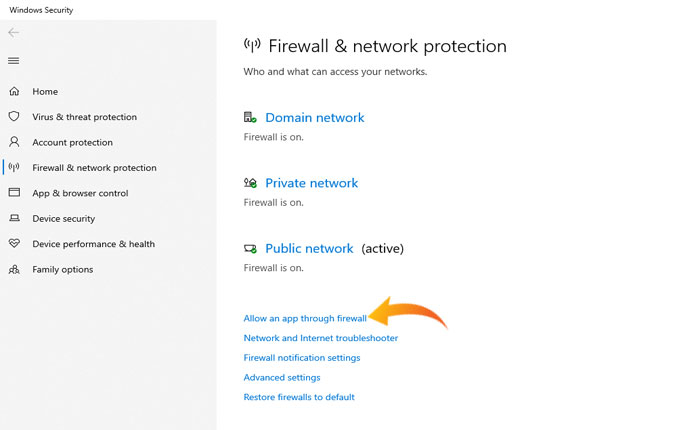Open Firewall notification settings

click(x=302, y=357)
